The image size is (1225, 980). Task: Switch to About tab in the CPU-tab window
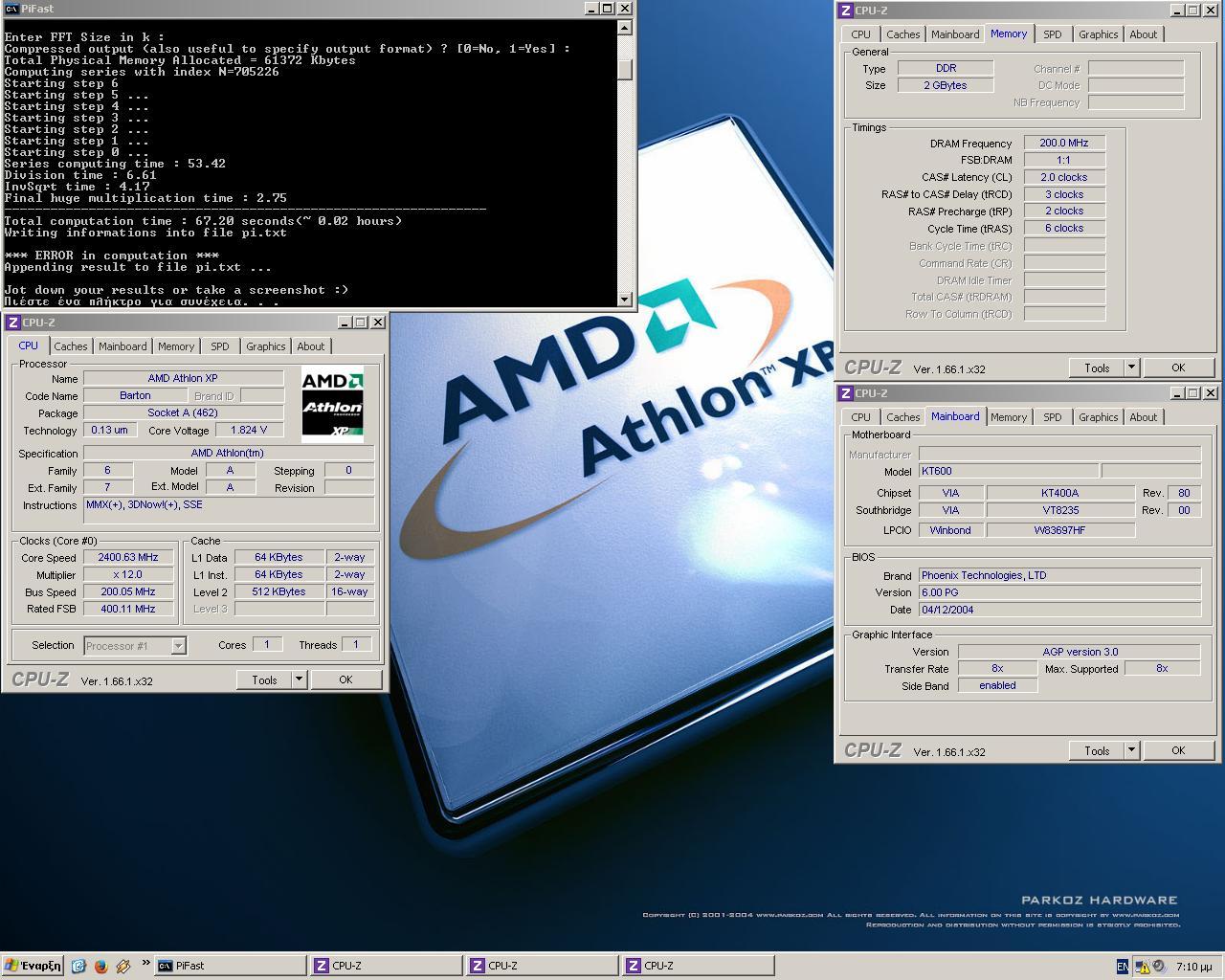310,346
